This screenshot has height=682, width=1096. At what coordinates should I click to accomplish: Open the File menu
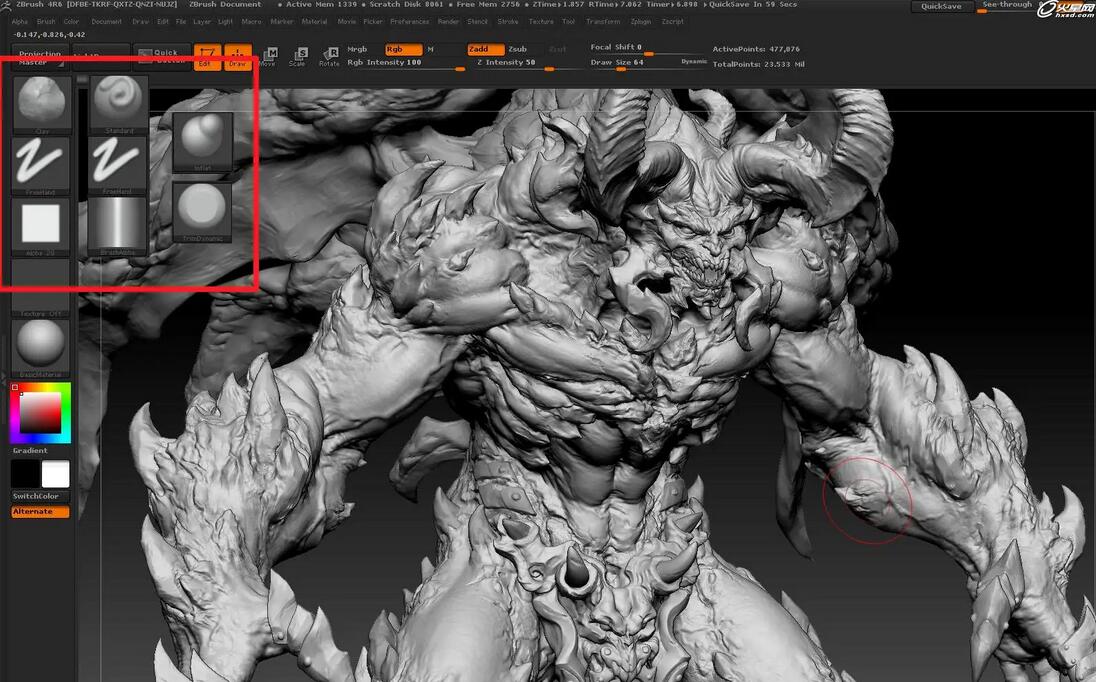point(181,22)
